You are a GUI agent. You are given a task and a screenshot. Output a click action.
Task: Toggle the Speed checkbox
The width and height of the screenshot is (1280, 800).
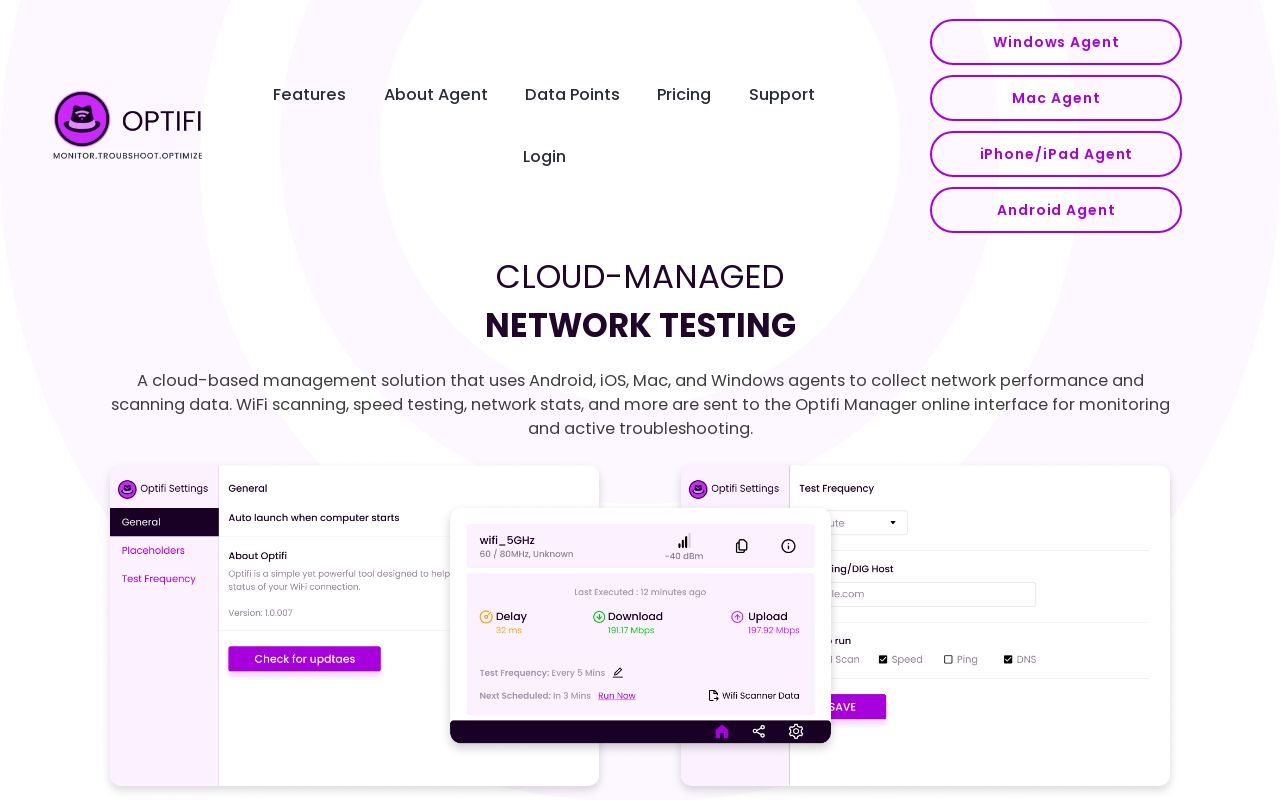click(x=883, y=660)
